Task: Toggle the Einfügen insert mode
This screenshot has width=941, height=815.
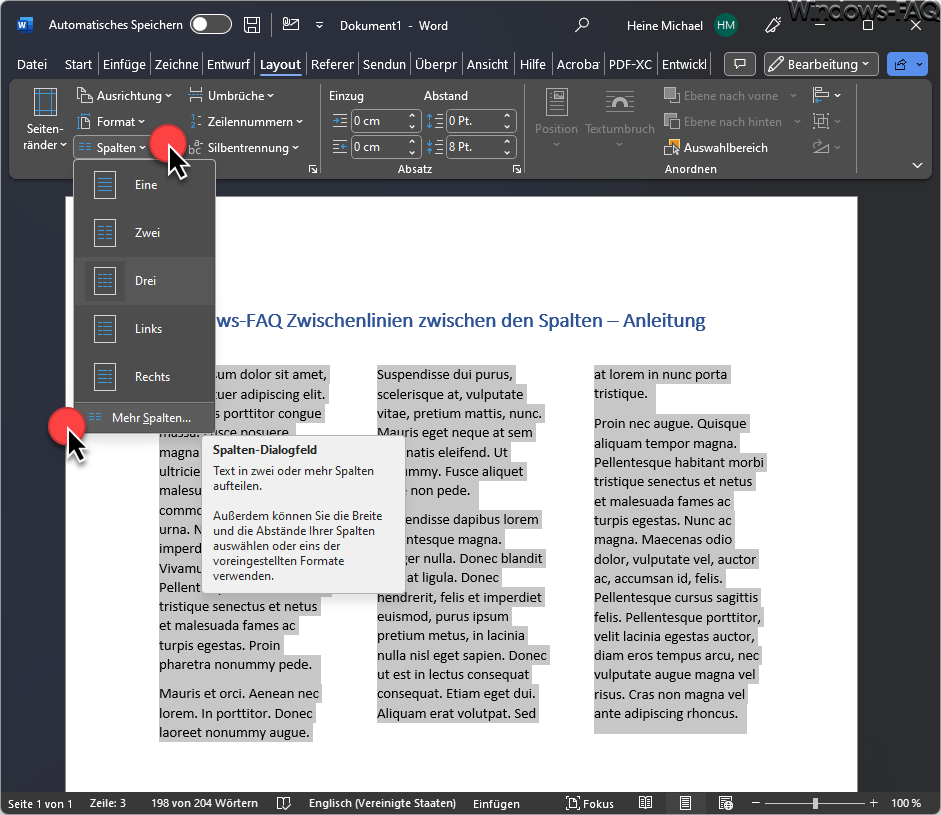Action: point(496,804)
